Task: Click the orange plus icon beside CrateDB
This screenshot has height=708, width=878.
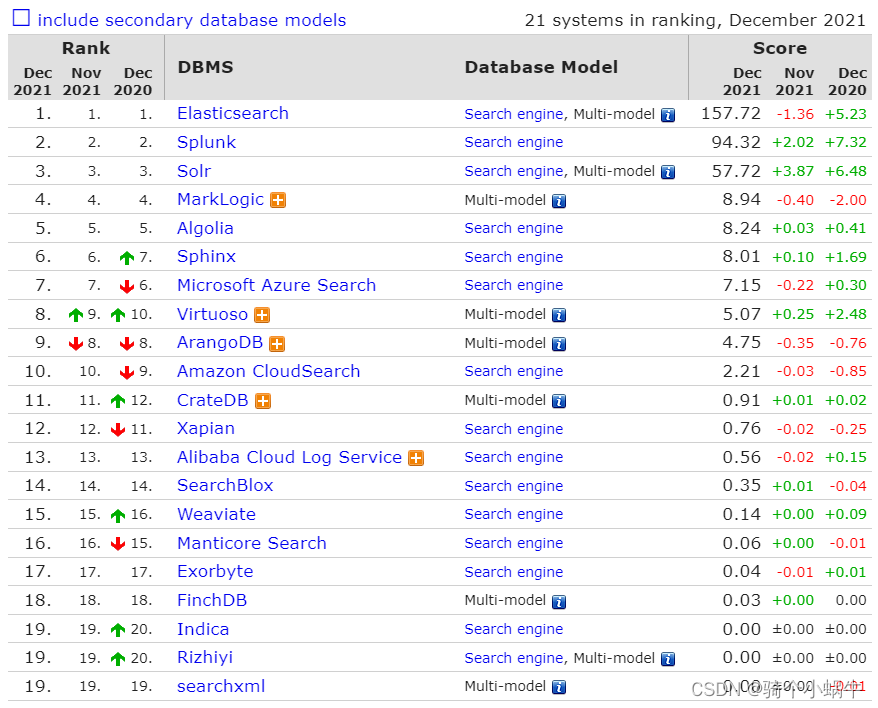Action: coord(263,401)
